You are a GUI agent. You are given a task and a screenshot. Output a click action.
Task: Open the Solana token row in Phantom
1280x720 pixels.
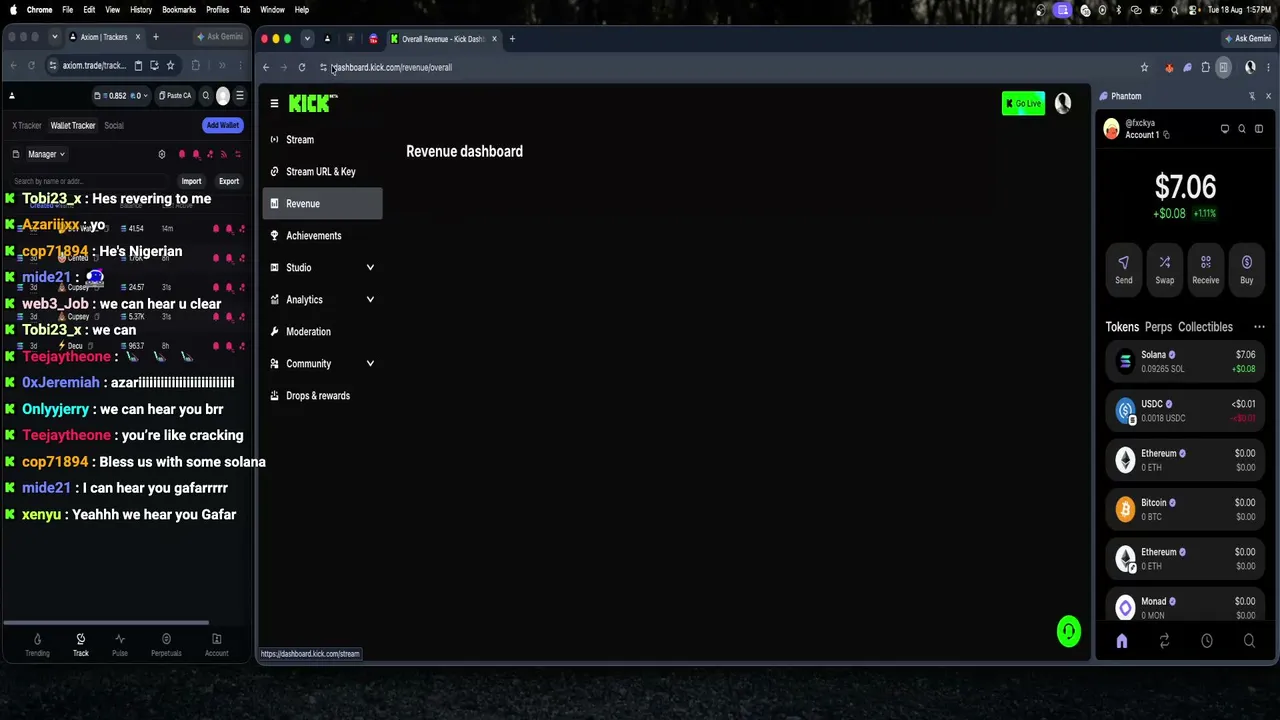(x=1186, y=361)
